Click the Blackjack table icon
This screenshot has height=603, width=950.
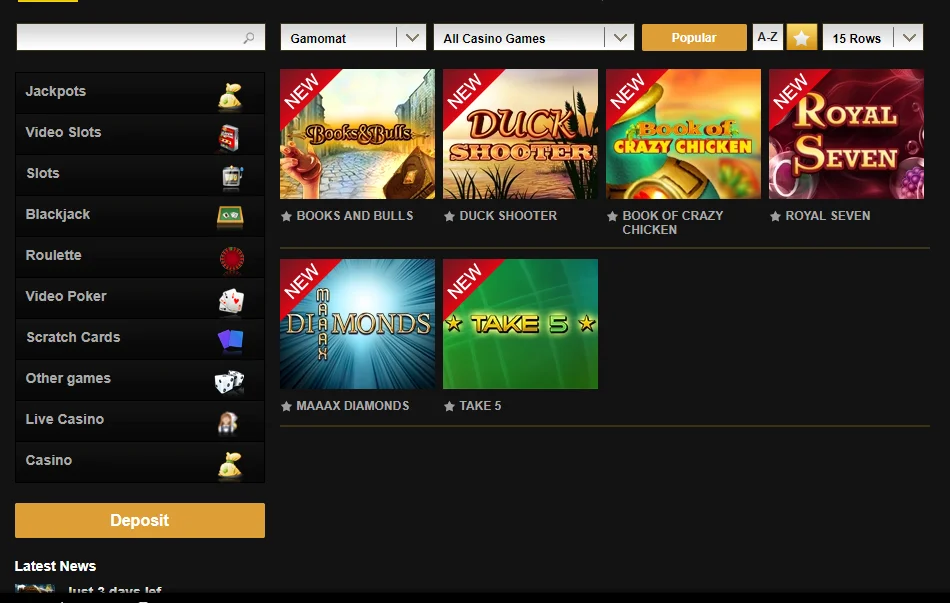click(x=230, y=217)
